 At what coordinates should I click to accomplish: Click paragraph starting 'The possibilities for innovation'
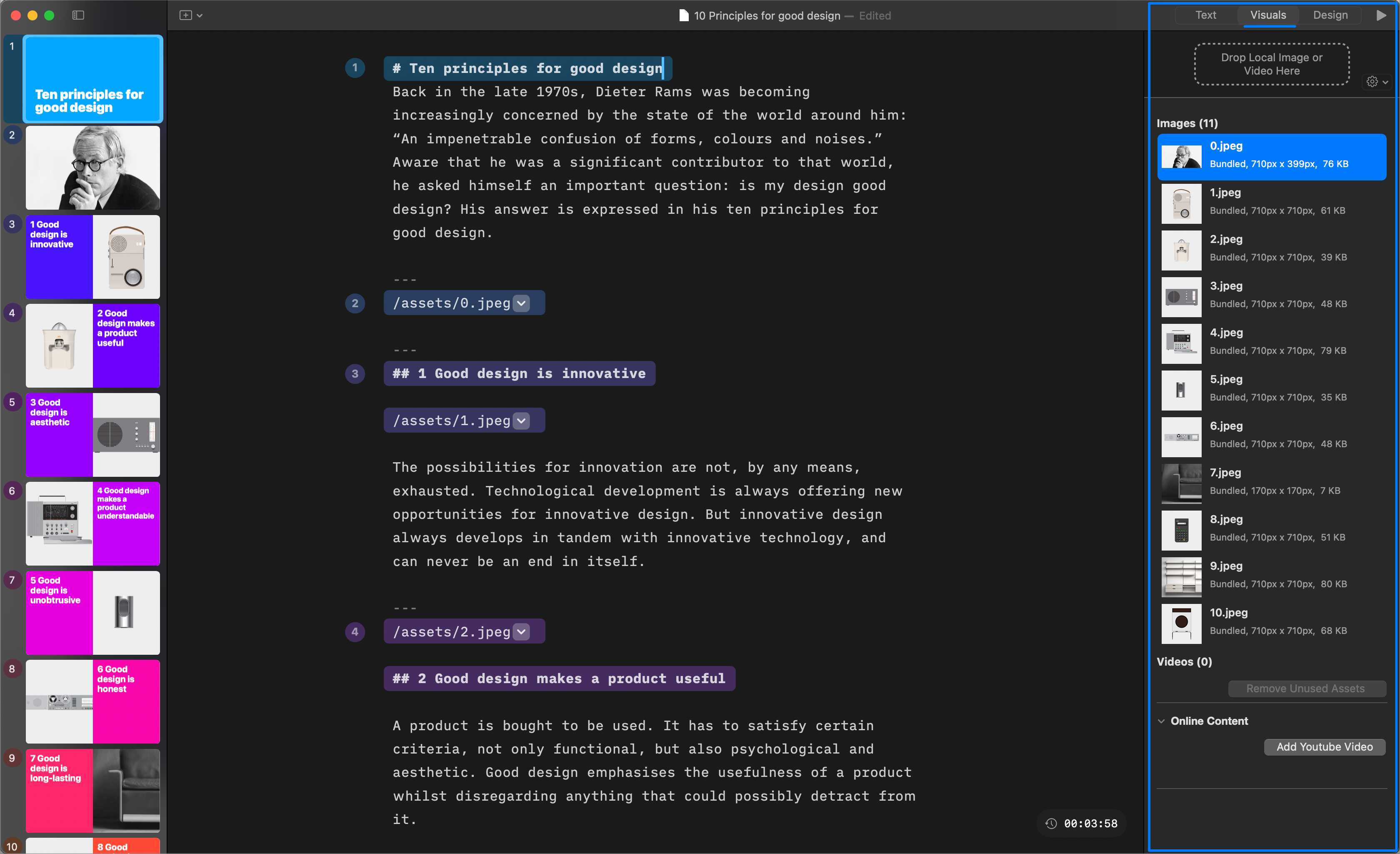(x=647, y=514)
